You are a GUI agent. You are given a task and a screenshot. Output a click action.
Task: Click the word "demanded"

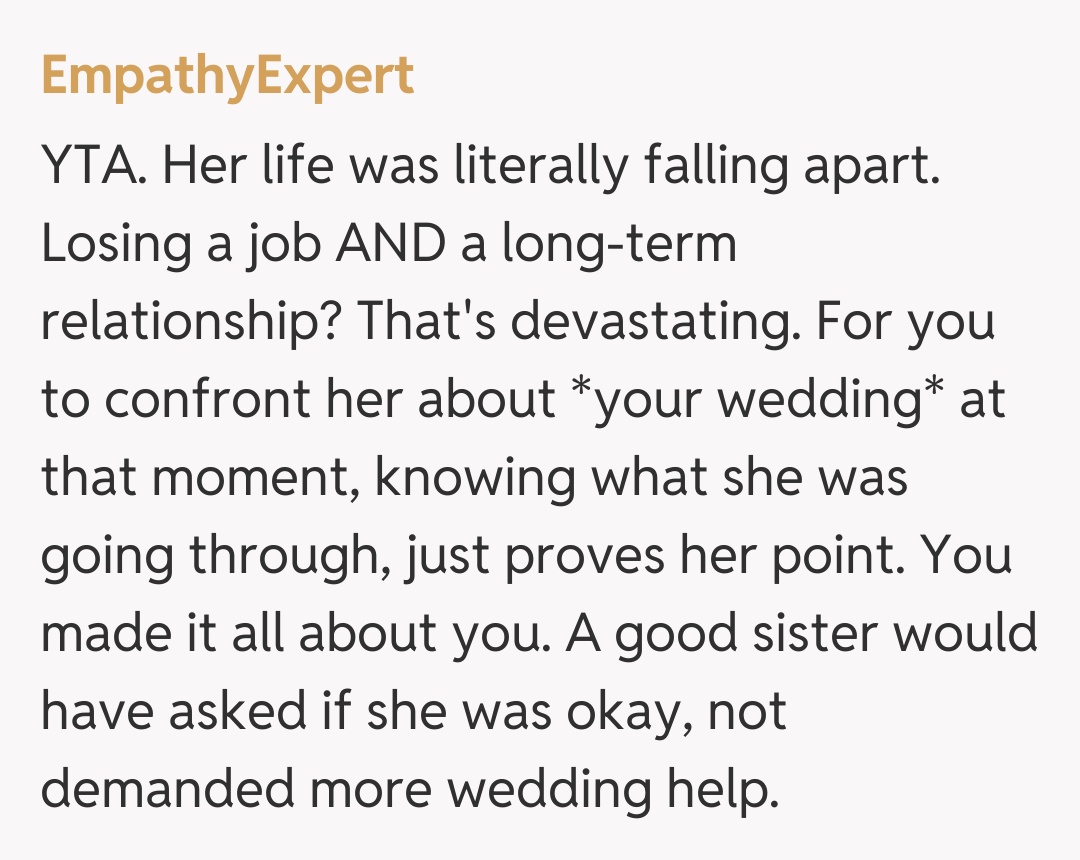pyautogui.click(x=169, y=790)
